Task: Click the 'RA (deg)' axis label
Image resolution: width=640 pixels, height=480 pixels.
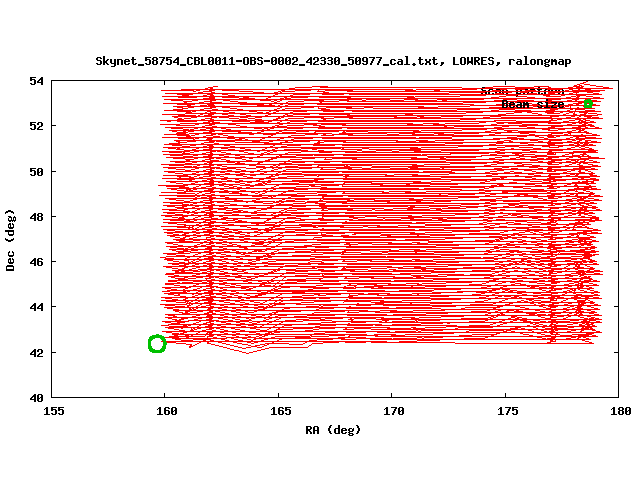Action: [333, 430]
